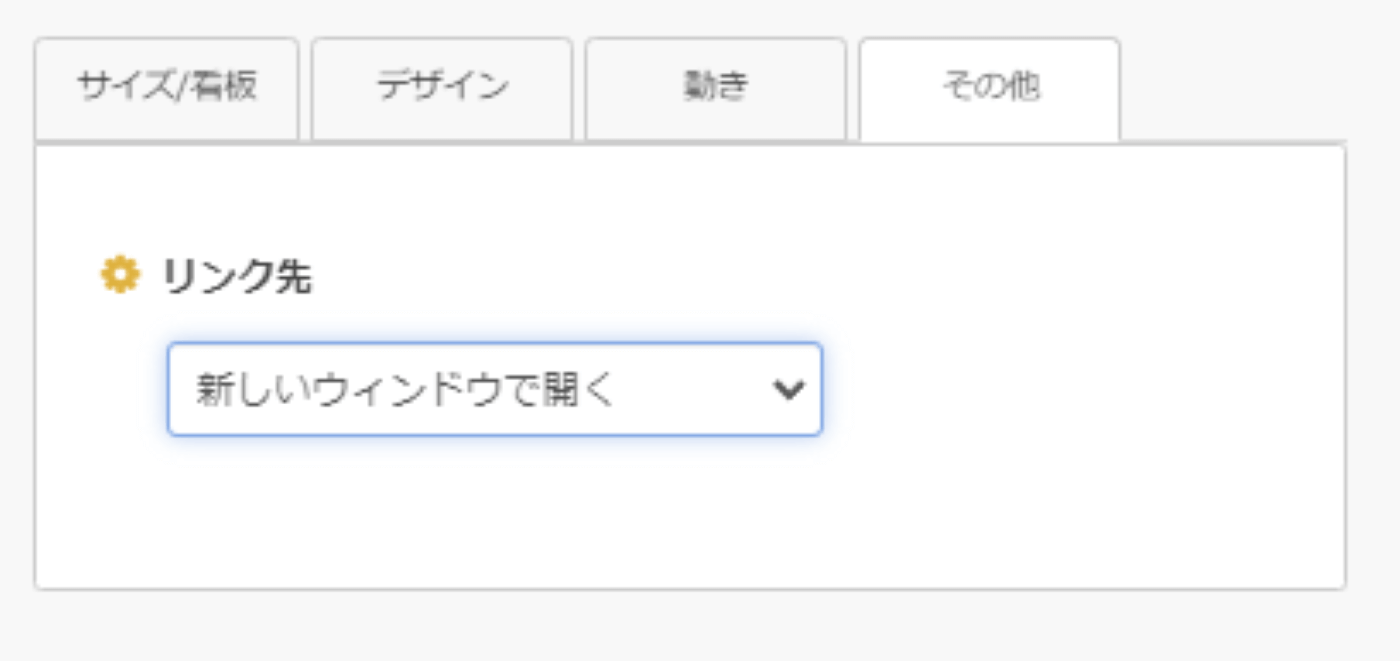The width and height of the screenshot is (1400, 661).
Task: Expand the 新しいウィンドウで開く dropdown
Action: [495, 389]
